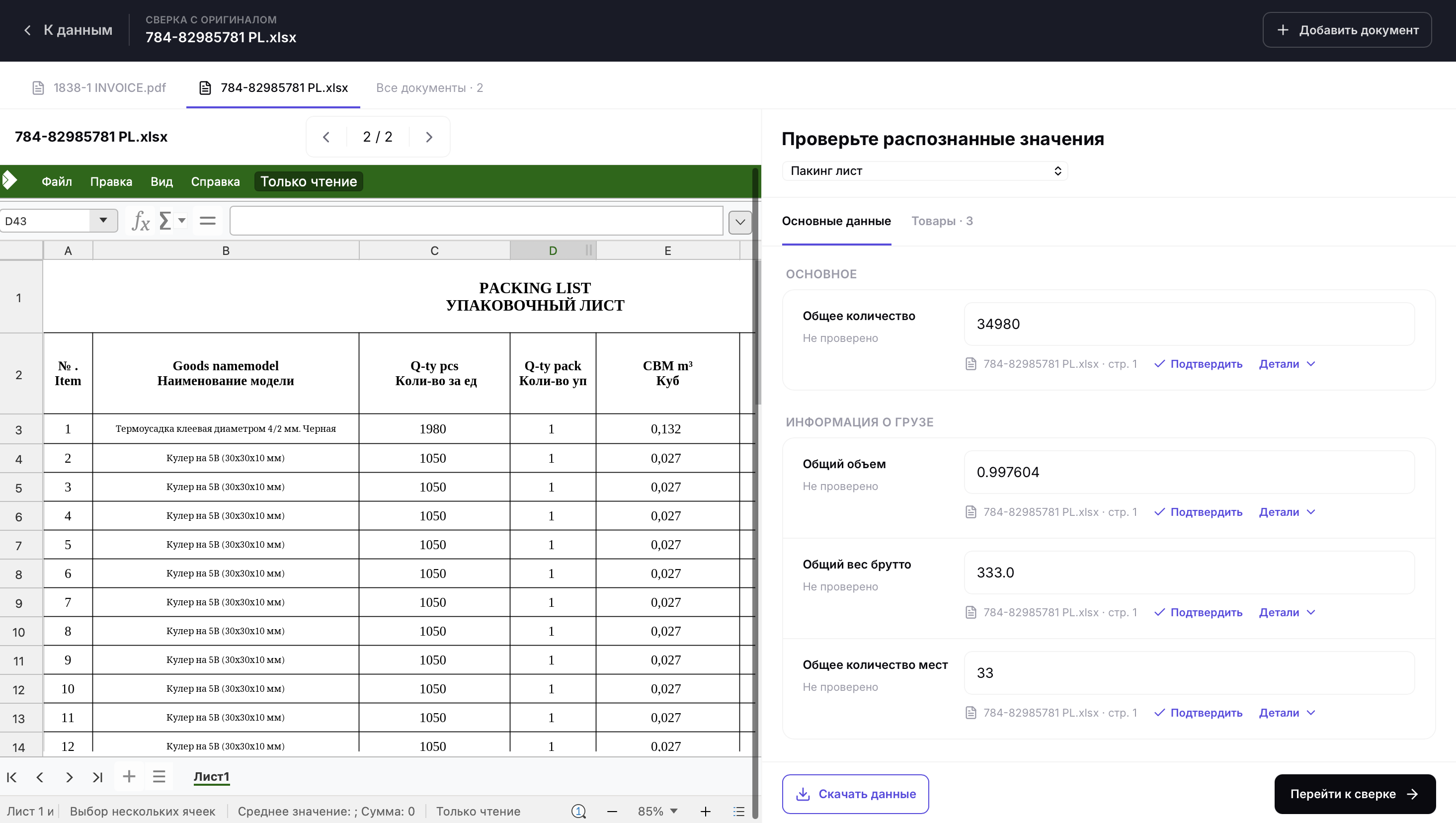1456x823 pixels.
Task: Open the Все документы tab
Action: click(429, 87)
